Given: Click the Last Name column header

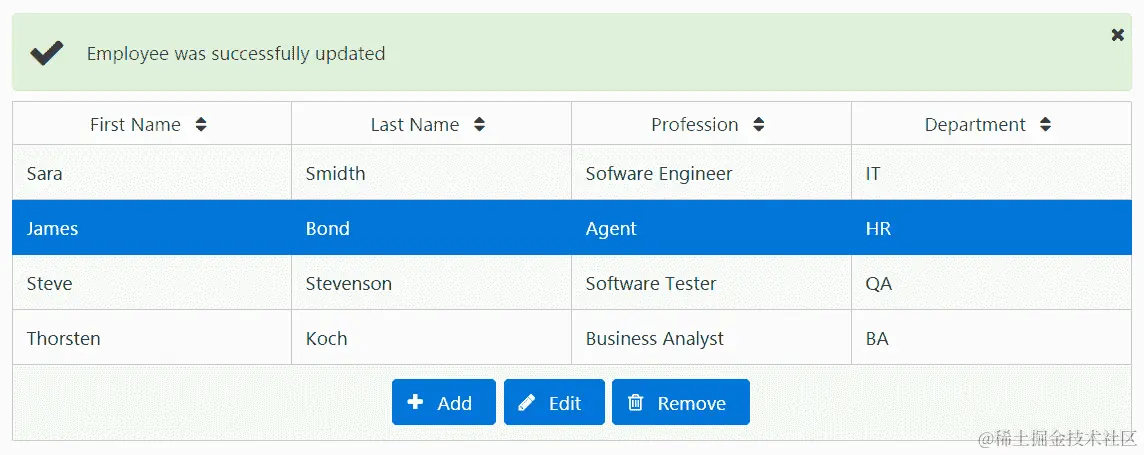Looking at the screenshot, I should [414, 125].
